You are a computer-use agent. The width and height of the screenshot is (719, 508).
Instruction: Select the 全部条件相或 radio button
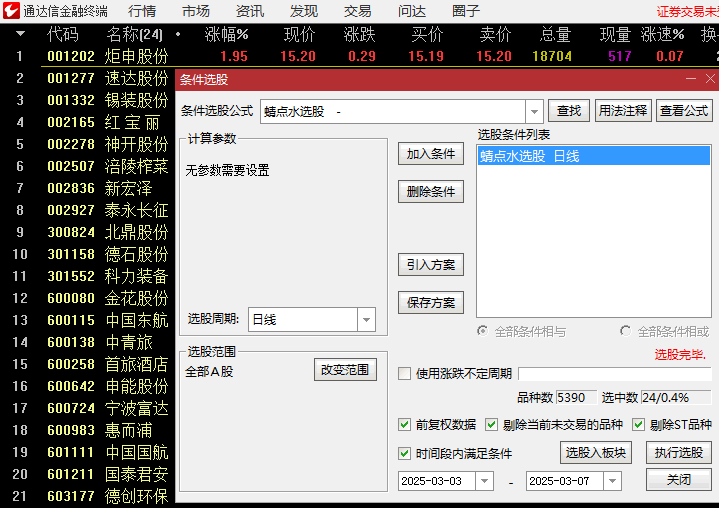coord(625,331)
